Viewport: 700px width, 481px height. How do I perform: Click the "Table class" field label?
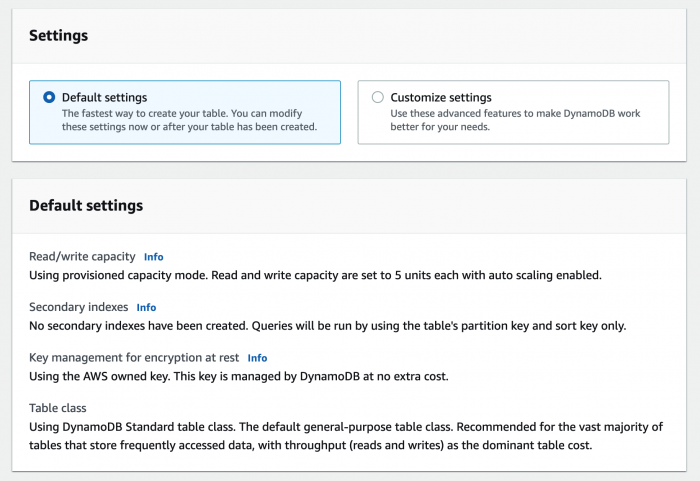(x=60, y=408)
